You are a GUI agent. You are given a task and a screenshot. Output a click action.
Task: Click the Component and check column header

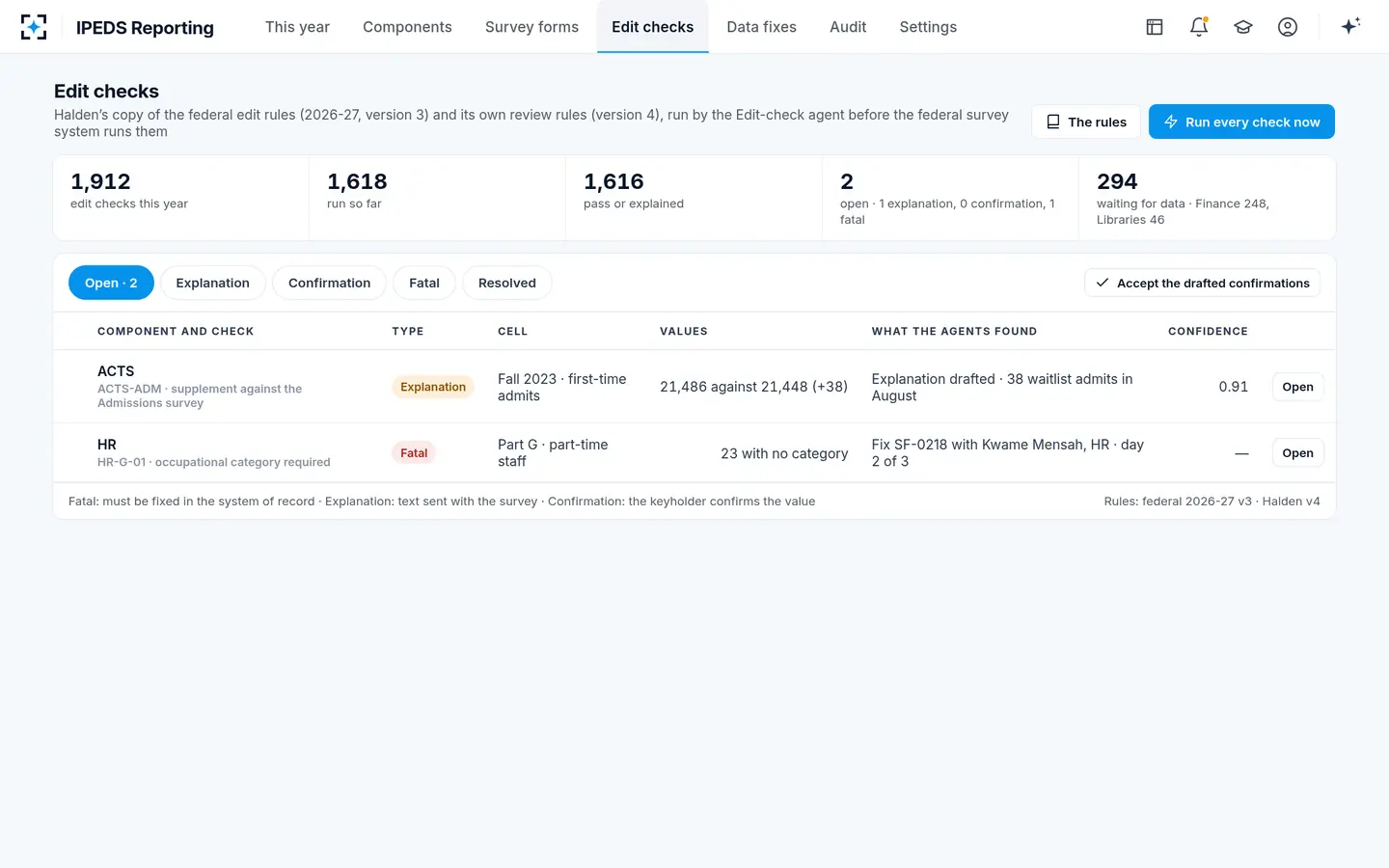176,331
